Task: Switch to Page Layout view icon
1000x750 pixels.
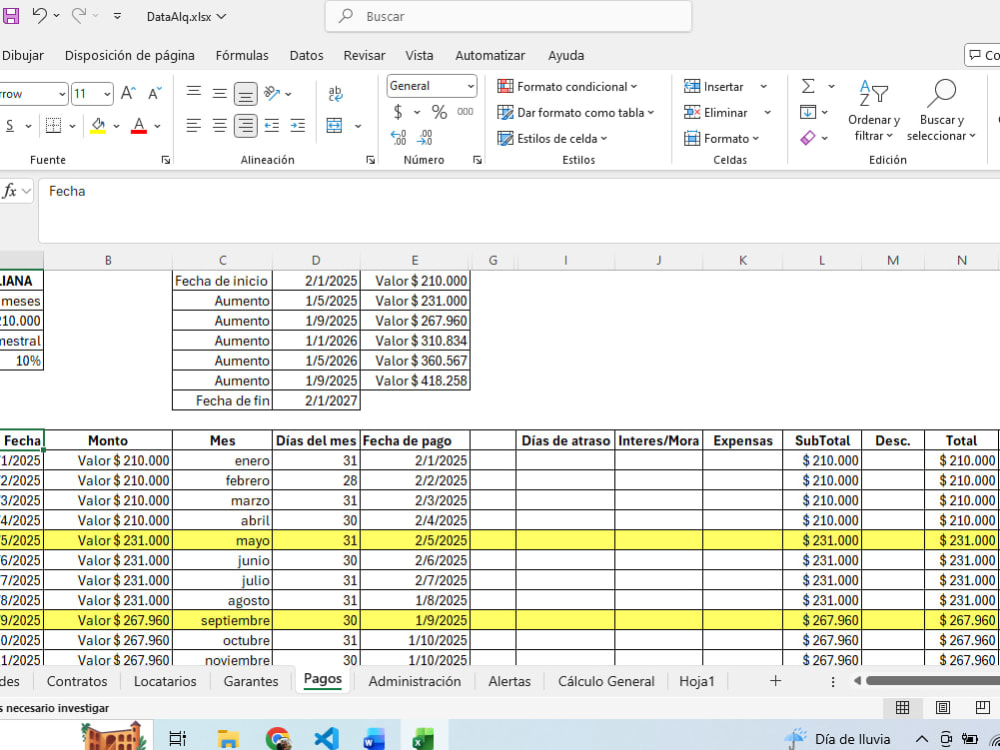Action: tap(943, 707)
